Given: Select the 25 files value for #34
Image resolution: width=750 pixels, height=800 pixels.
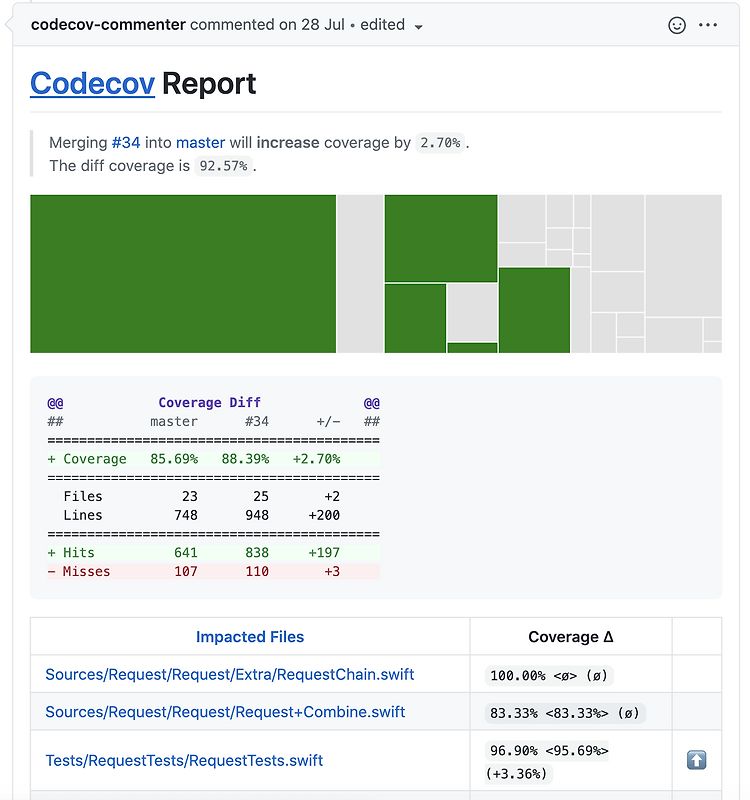Looking at the screenshot, I should 261,496.
